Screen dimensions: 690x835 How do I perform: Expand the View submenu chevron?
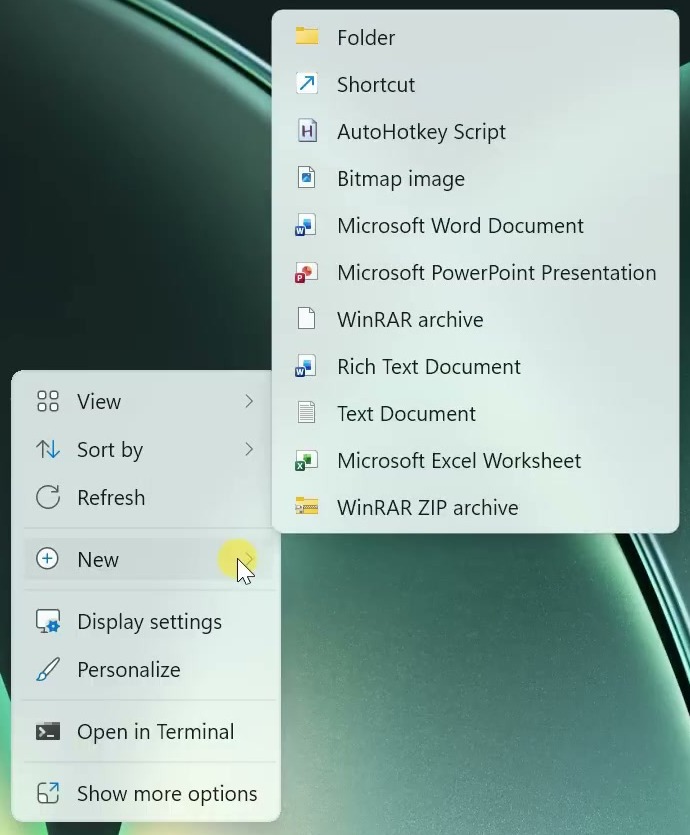[x=249, y=401]
